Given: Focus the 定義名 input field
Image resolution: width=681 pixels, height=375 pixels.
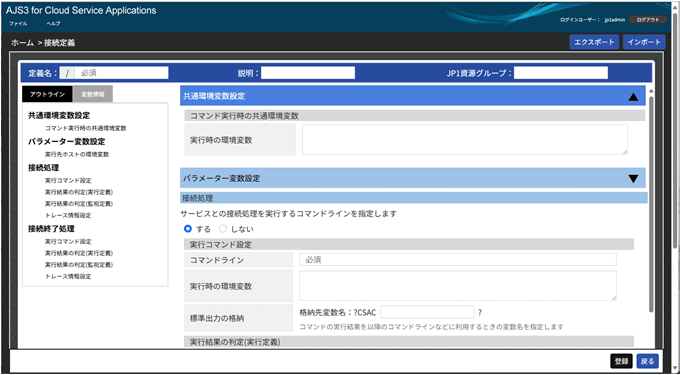Looking at the screenshot, I should [122, 73].
